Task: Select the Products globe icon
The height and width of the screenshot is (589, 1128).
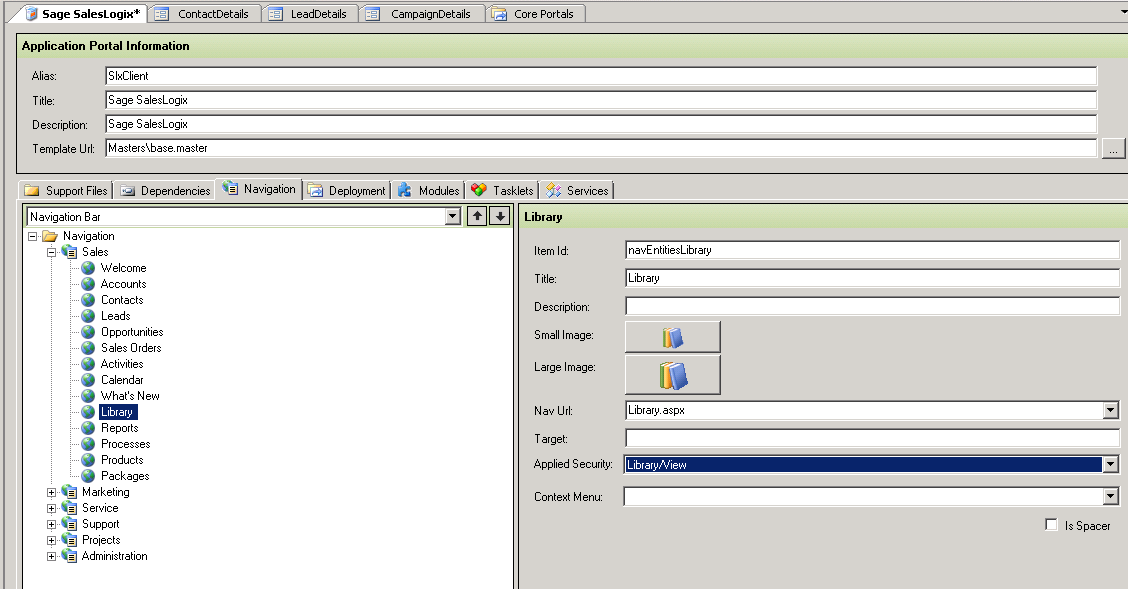Action: [88, 460]
